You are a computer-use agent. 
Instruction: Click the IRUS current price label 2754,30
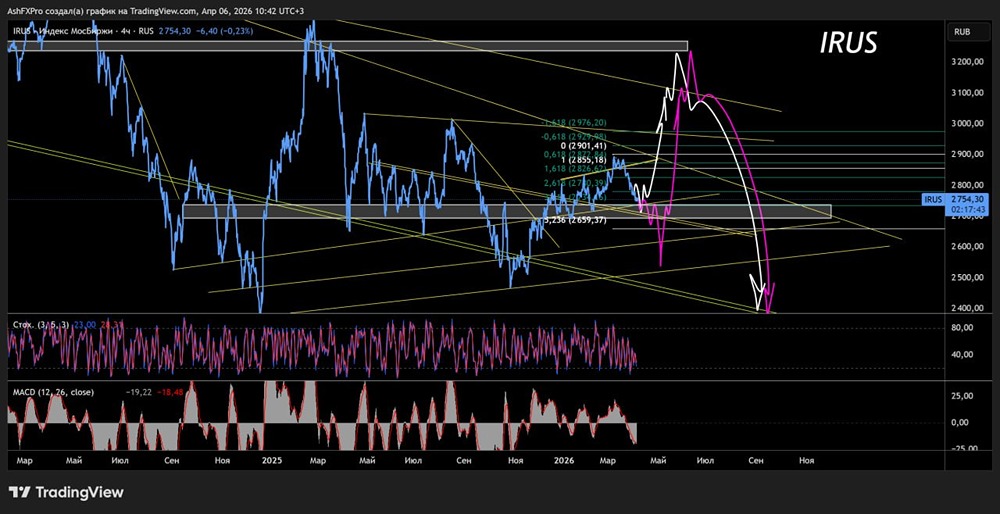969,200
